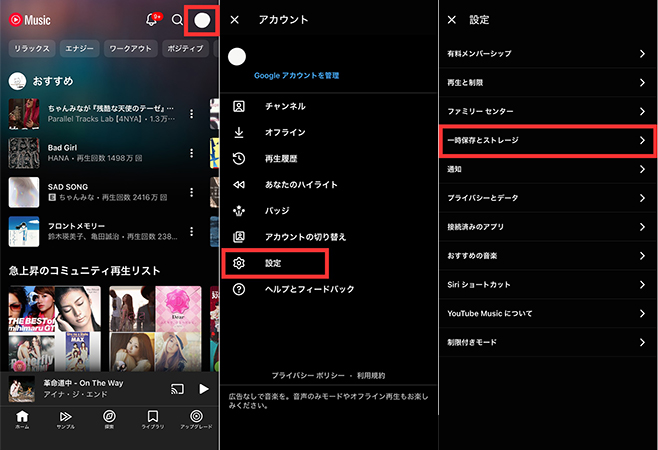Go to the ホーム tab
This screenshot has width=658, height=450.
pos(22,419)
